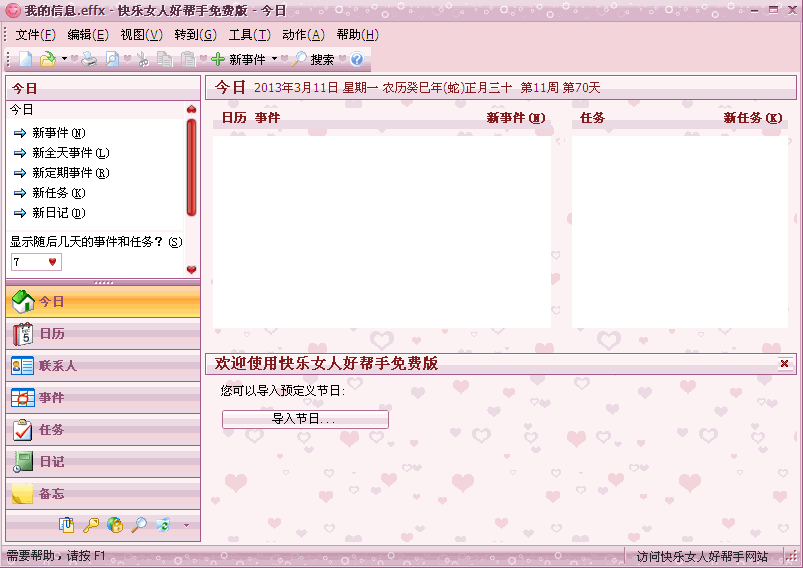Click the magnifier icon in sidebar bottom
This screenshot has width=803, height=568.
pyautogui.click(x=139, y=525)
